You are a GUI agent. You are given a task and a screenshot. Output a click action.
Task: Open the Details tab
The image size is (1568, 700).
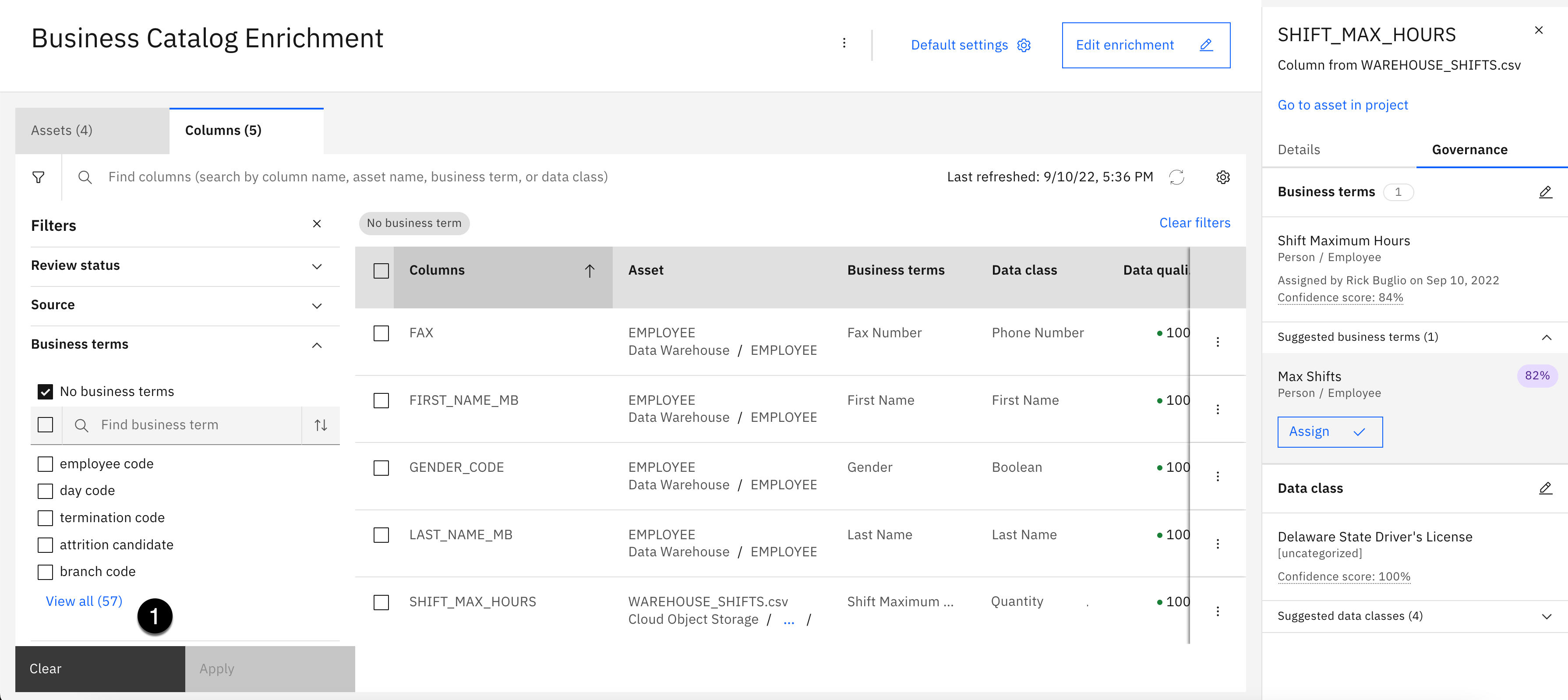coord(1298,150)
